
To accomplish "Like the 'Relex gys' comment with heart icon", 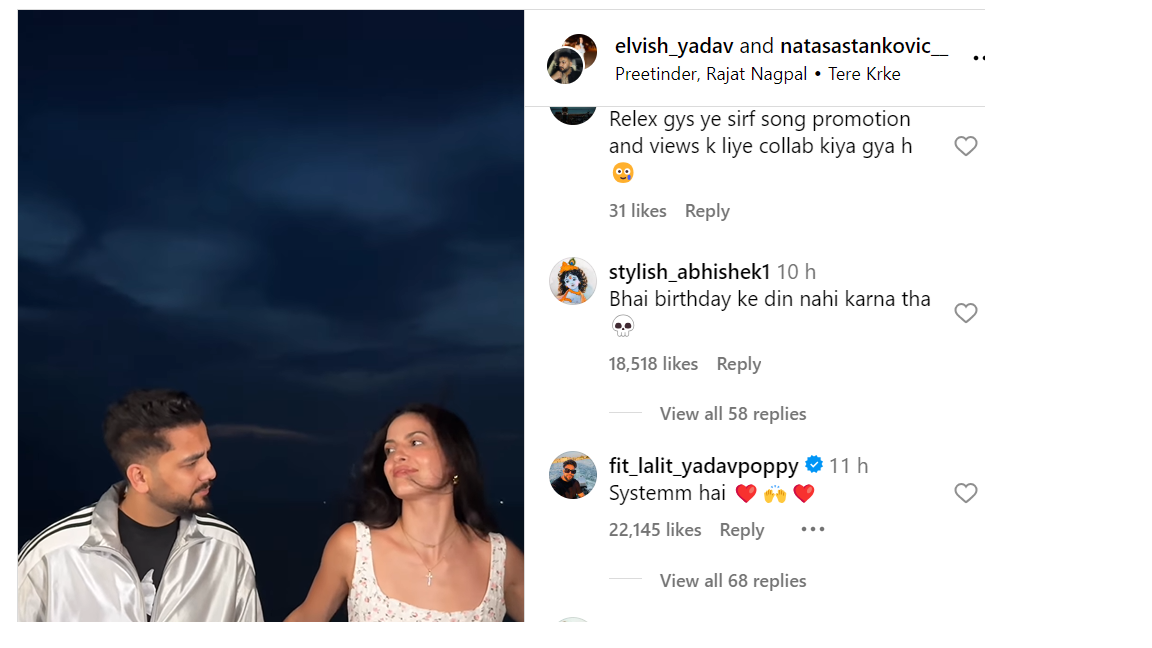I will click(965, 146).
